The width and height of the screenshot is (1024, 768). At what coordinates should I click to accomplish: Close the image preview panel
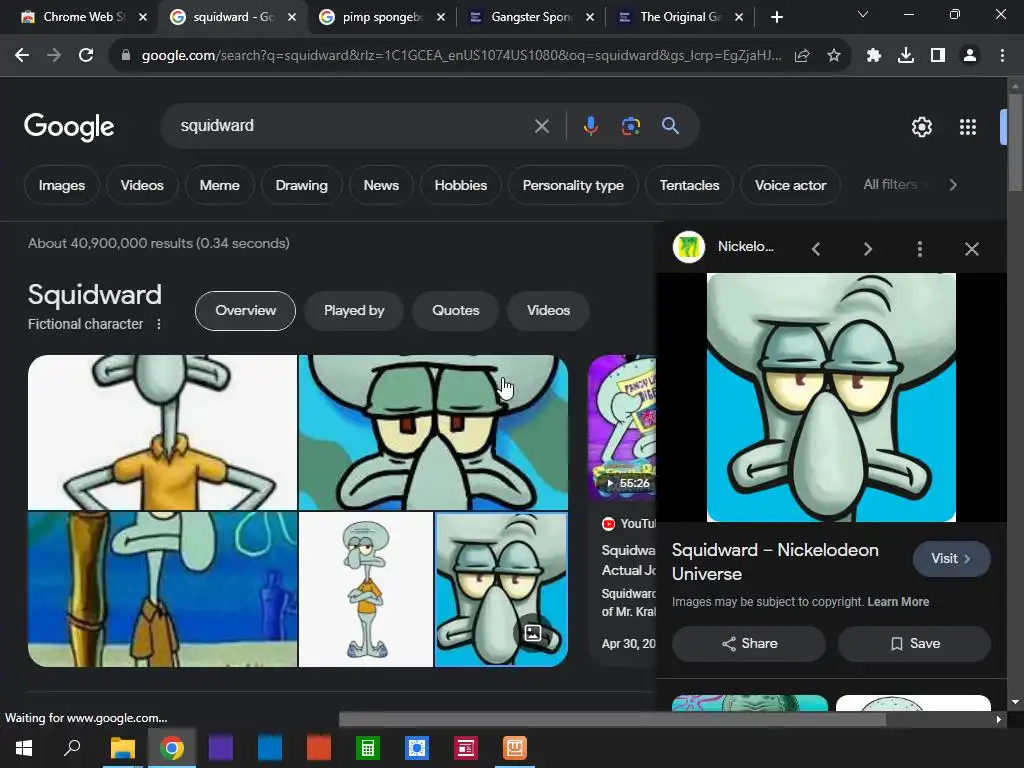(x=972, y=249)
